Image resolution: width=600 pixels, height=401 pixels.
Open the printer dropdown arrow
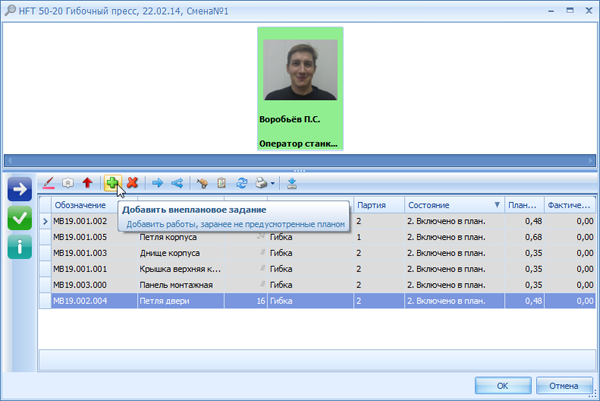pos(272,183)
